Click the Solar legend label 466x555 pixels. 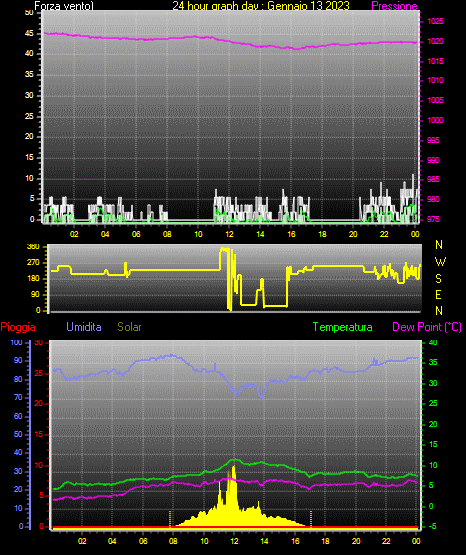129,327
